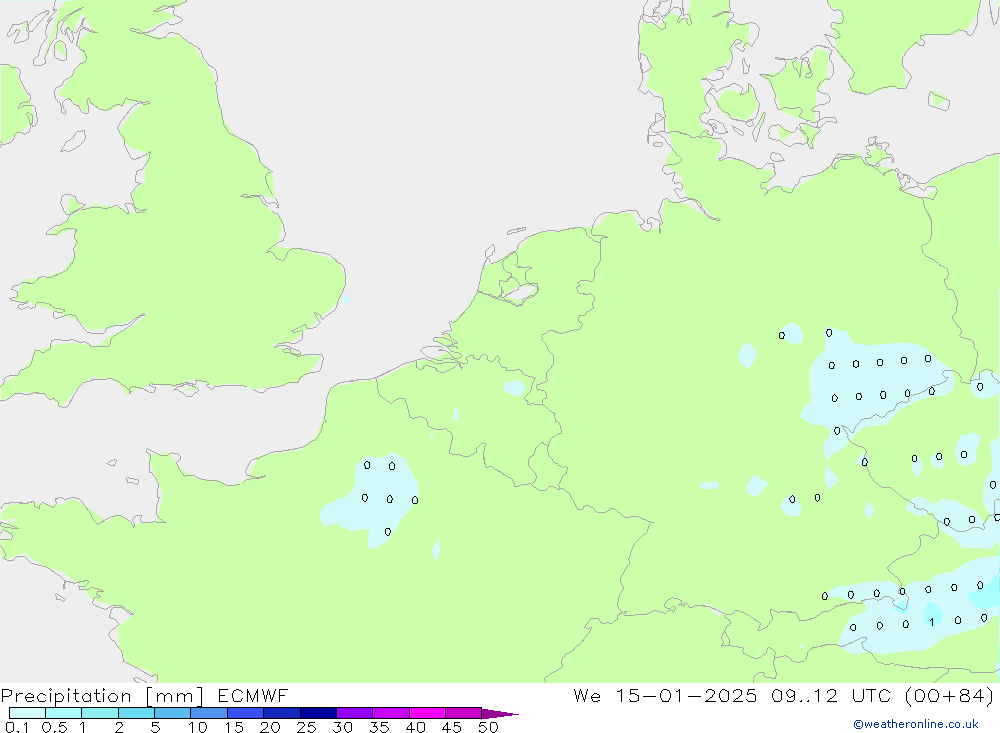
Task: Click the "We" weekday label
Action: pos(587,695)
